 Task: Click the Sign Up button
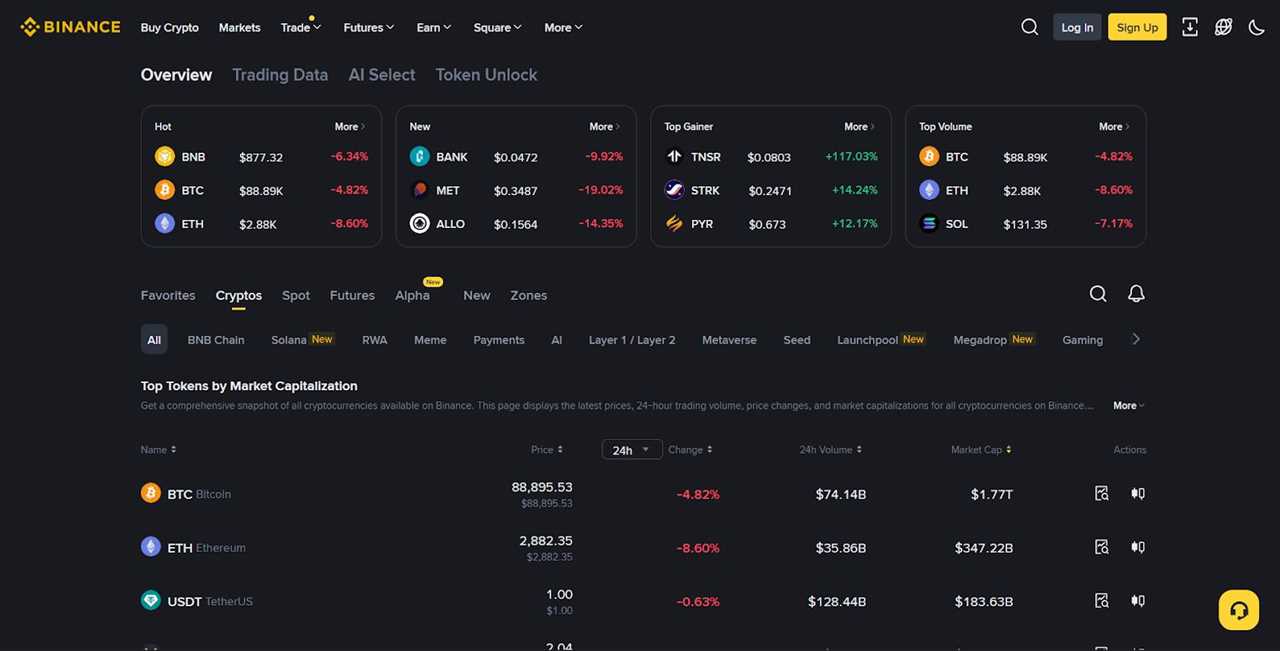click(x=1137, y=27)
